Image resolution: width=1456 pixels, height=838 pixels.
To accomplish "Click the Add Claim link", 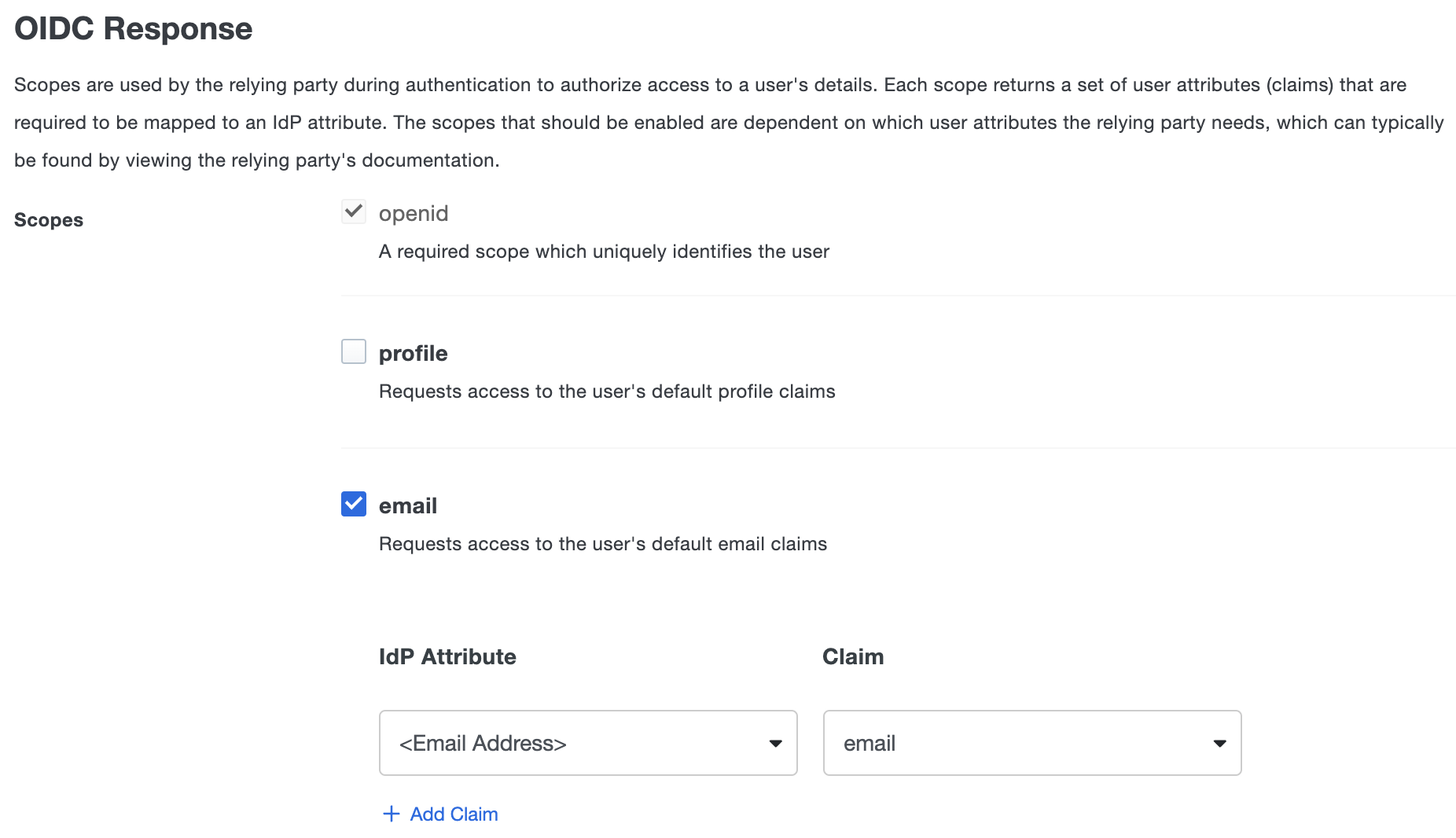I will coord(453,814).
